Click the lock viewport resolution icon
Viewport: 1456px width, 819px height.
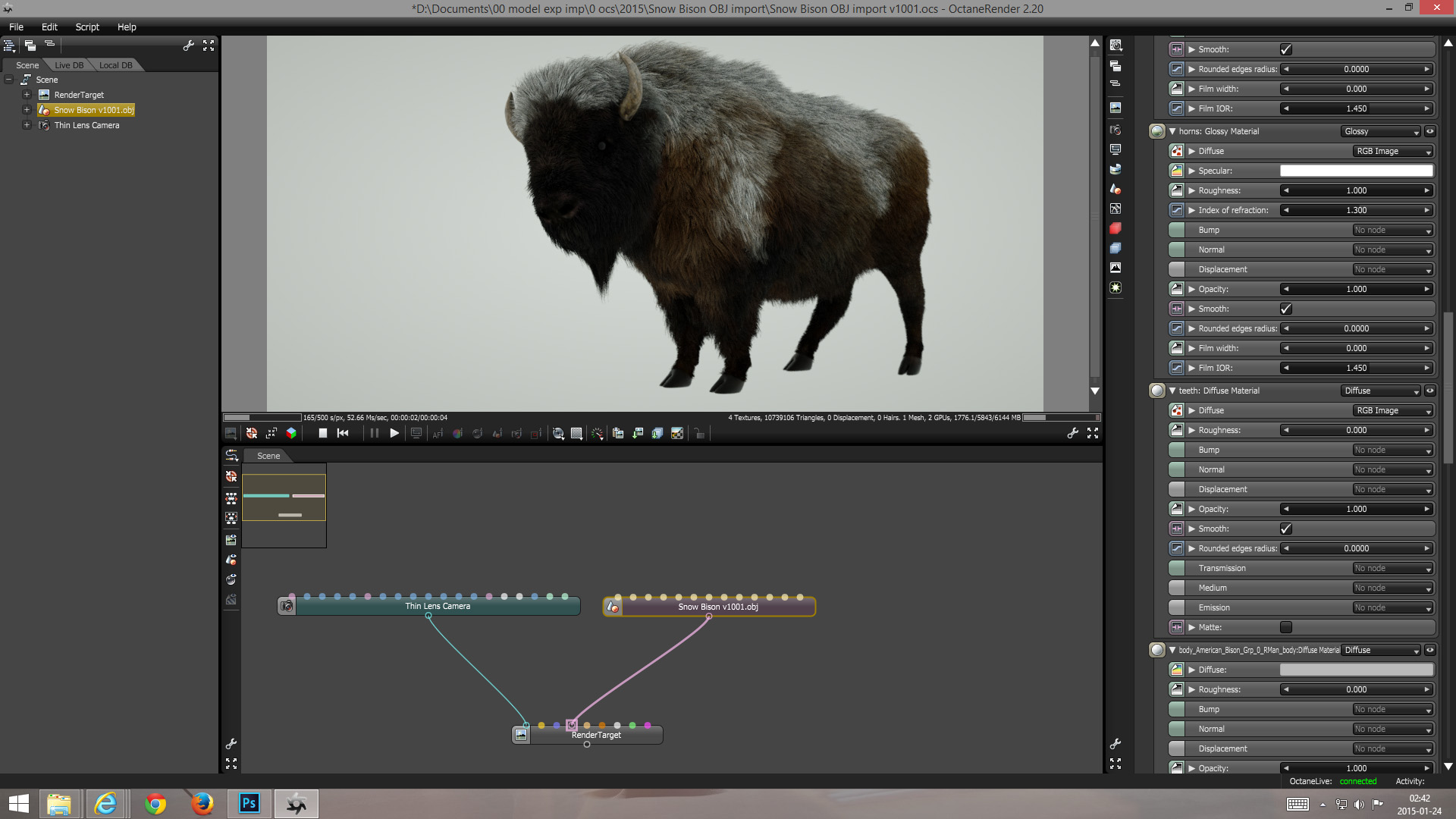699,434
